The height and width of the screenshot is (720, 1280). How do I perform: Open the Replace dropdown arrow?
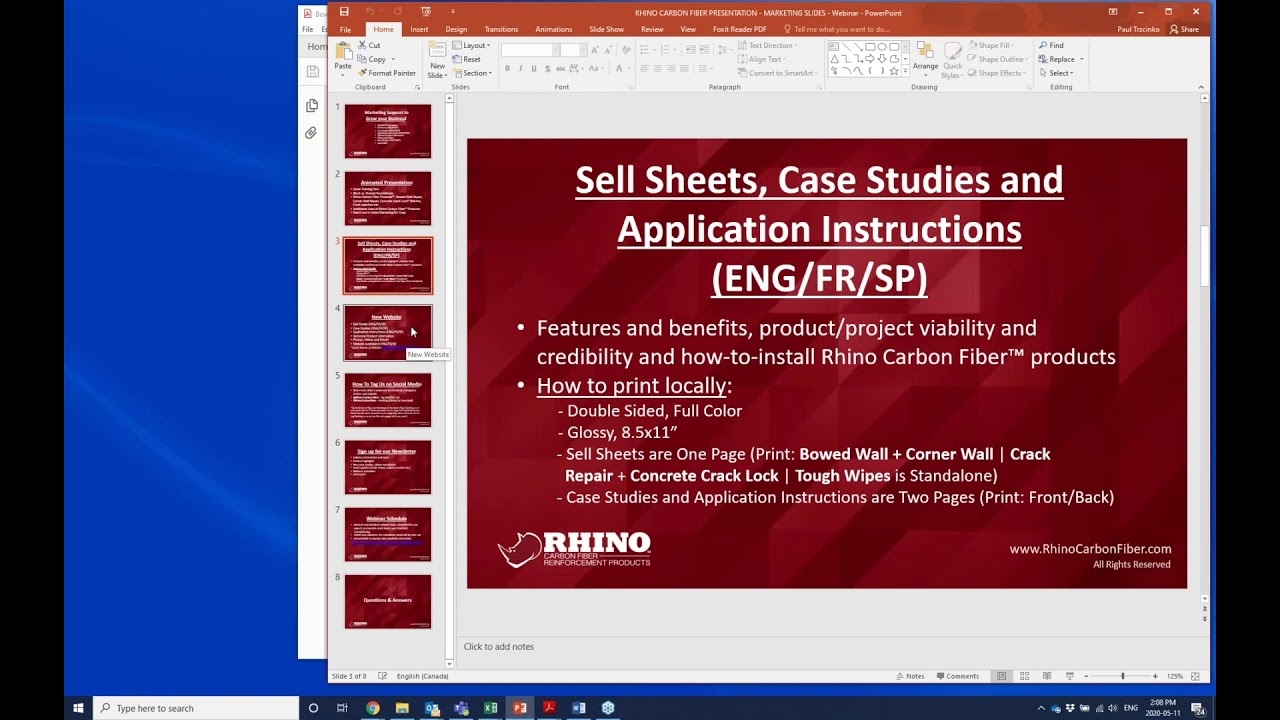point(1081,59)
